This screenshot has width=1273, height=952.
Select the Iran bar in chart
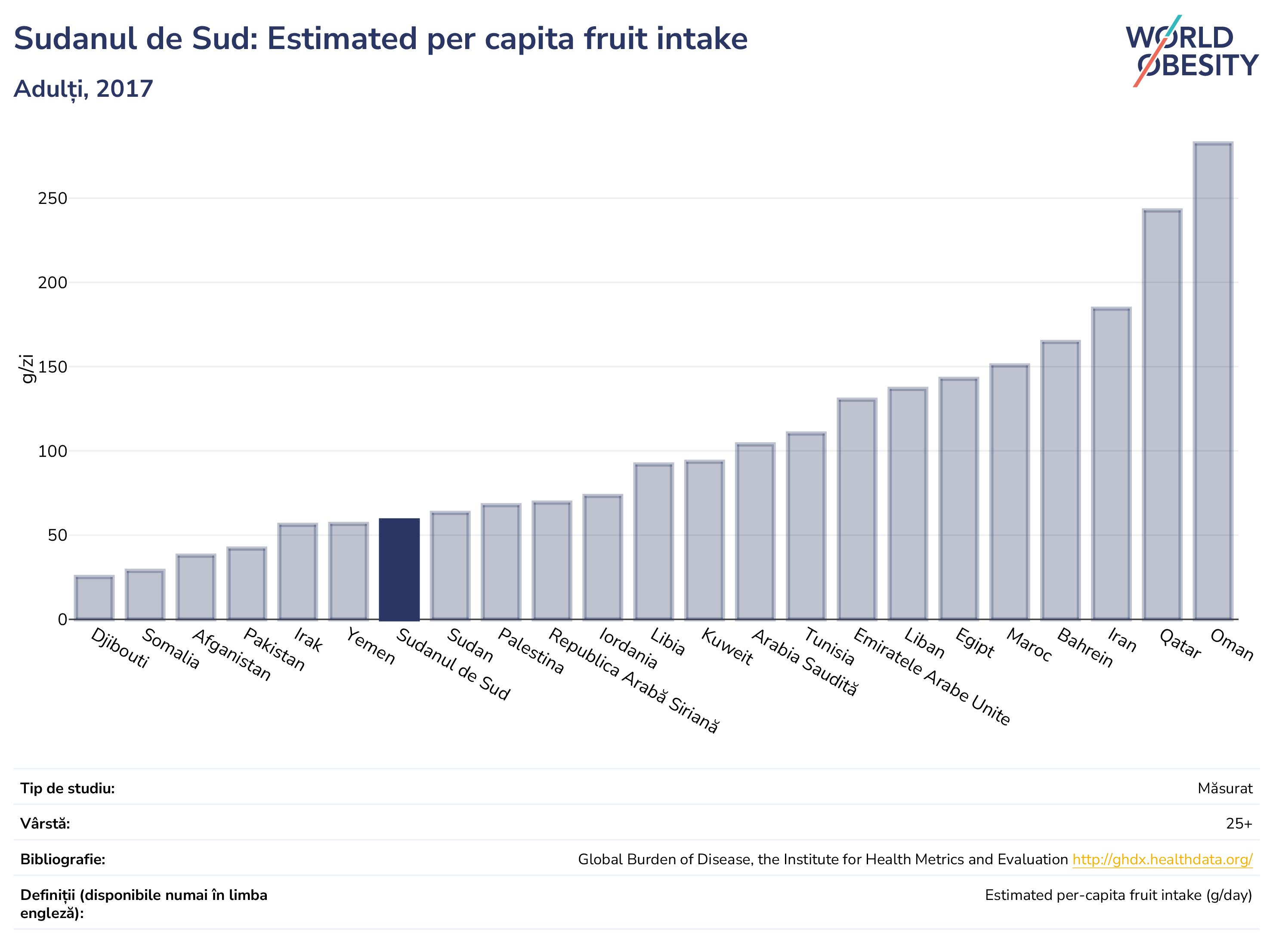[x=1111, y=464]
